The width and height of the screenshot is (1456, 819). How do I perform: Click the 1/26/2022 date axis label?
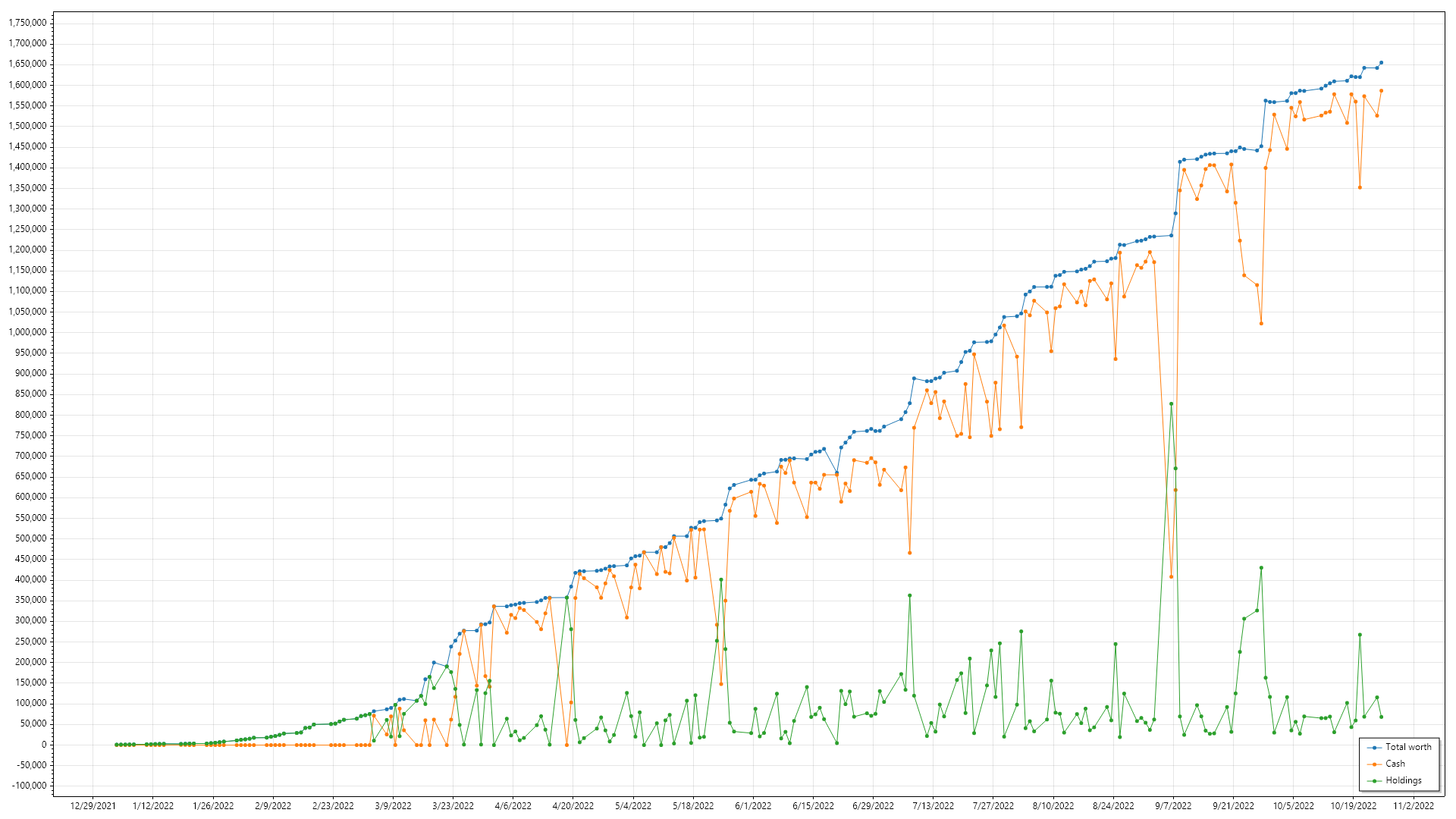tap(213, 806)
